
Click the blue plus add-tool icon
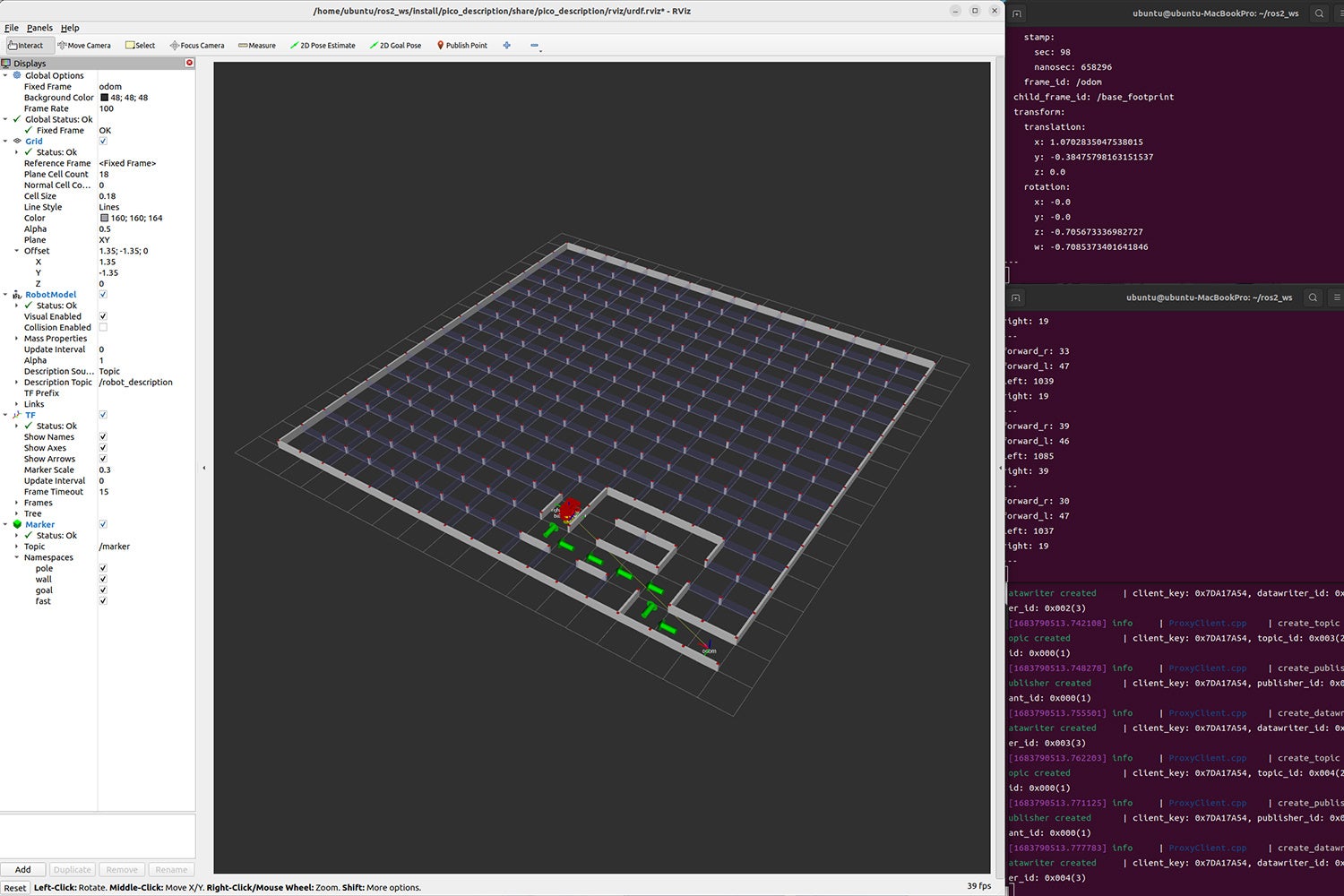pos(507,45)
